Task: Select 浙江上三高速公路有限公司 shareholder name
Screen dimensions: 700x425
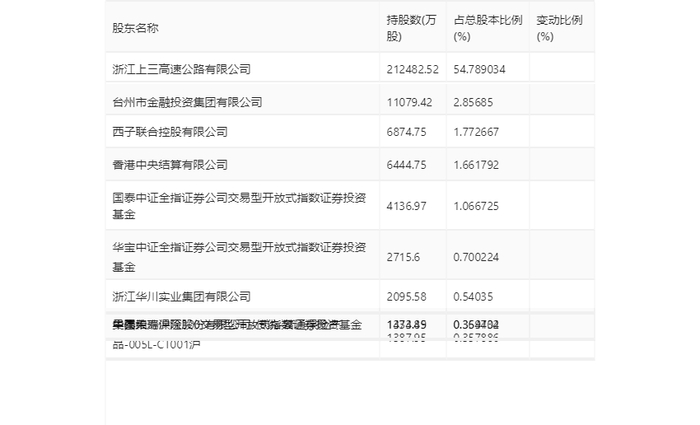Action: [x=181, y=69]
